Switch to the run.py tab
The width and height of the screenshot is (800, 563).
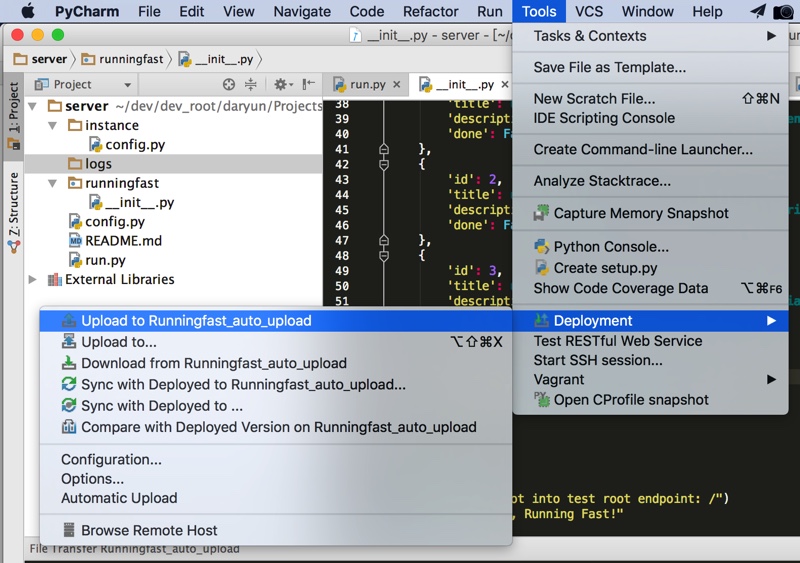coord(367,84)
